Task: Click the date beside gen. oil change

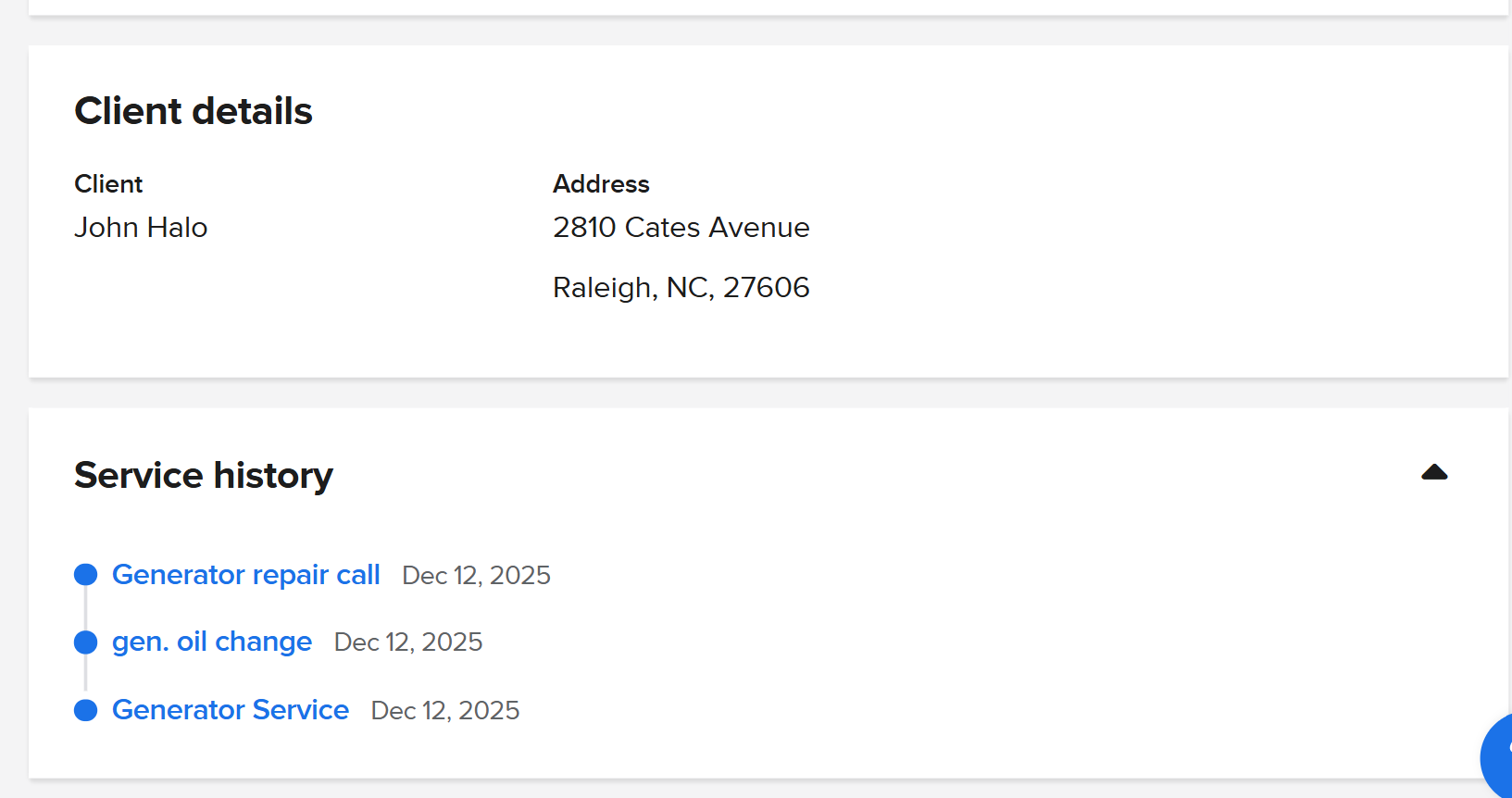Action: point(408,642)
